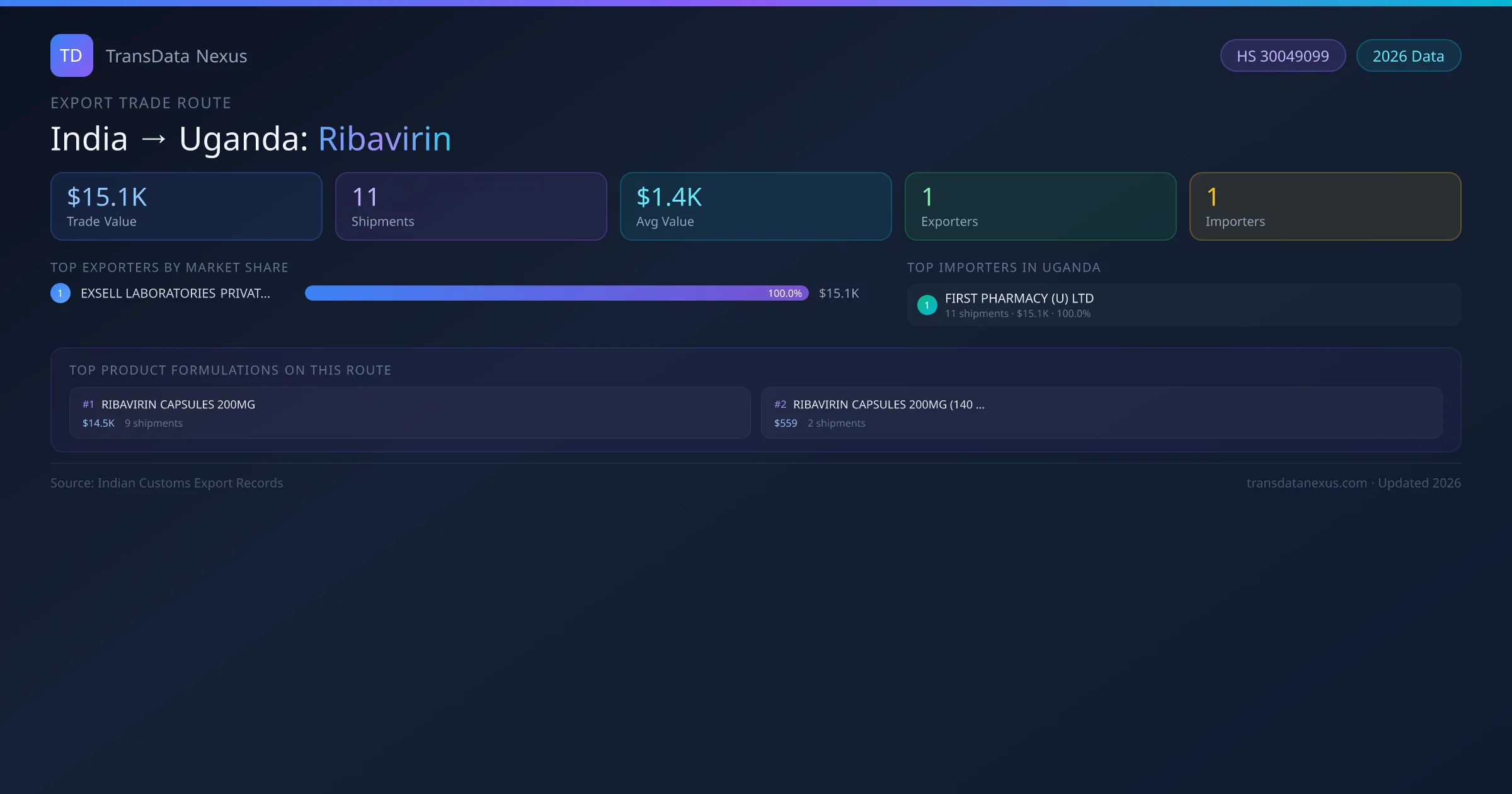1512x794 pixels.
Task: Click the blue rank 1 exporter badge
Action: tap(60, 293)
